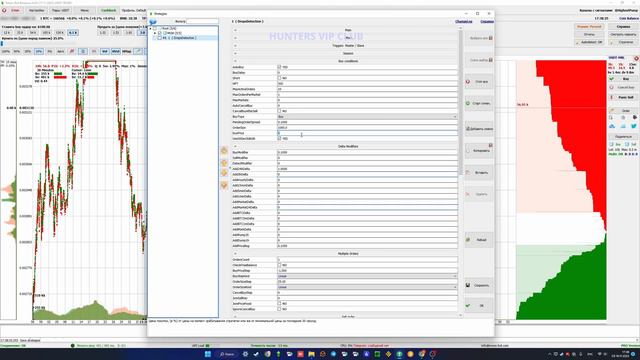Click the Refresh button

pyautogui.click(x=479, y=240)
